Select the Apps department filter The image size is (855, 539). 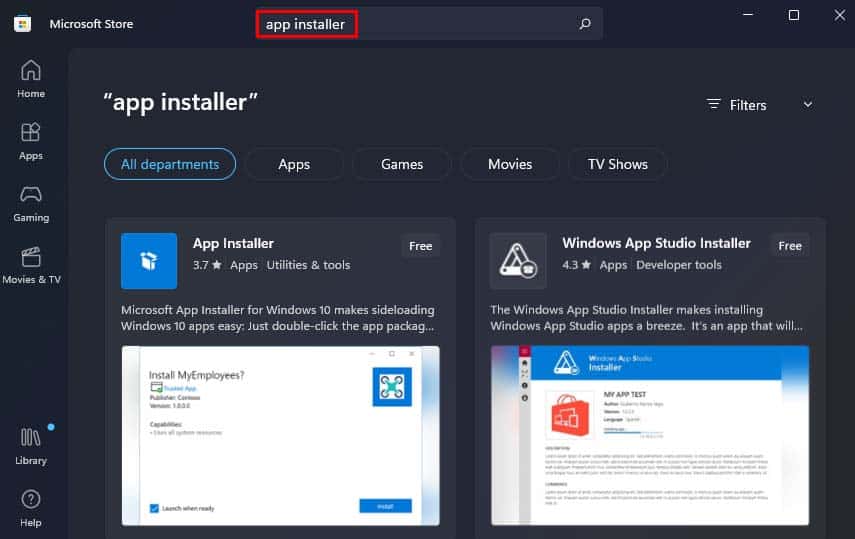click(x=294, y=164)
